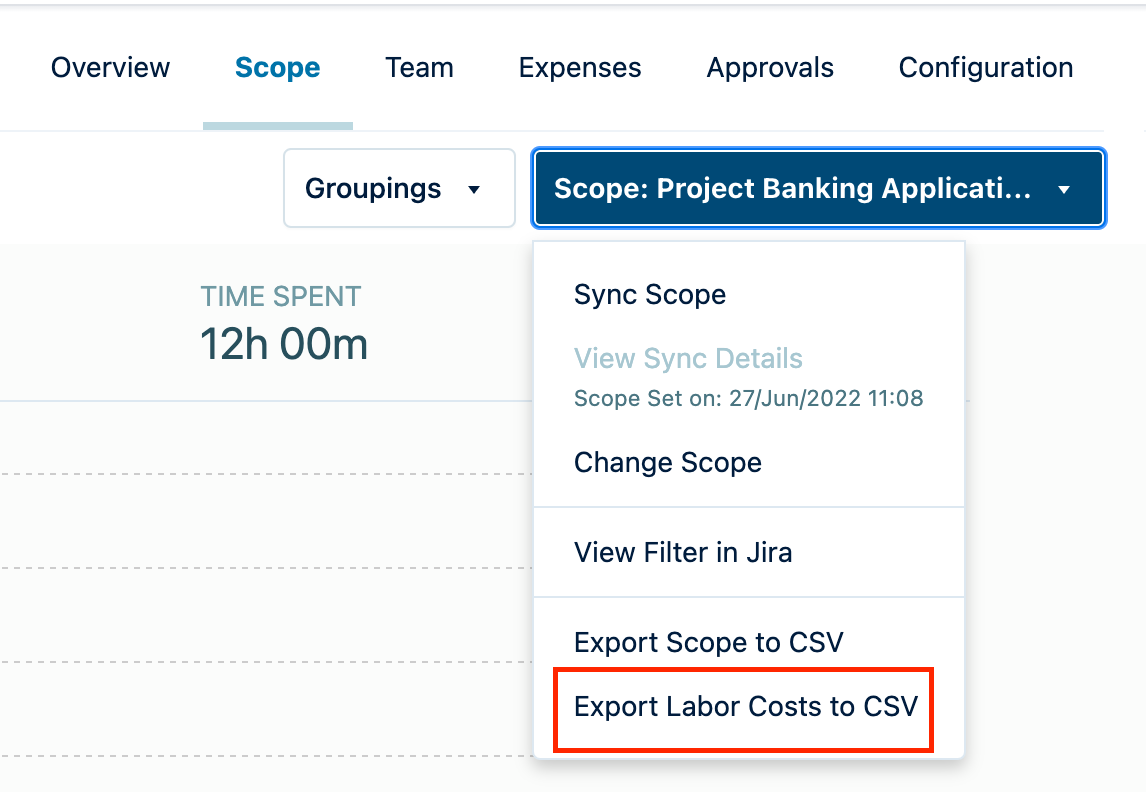Image resolution: width=1146 pixels, height=792 pixels.
Task: Open the Configuration tab
Action: (986, 68)
